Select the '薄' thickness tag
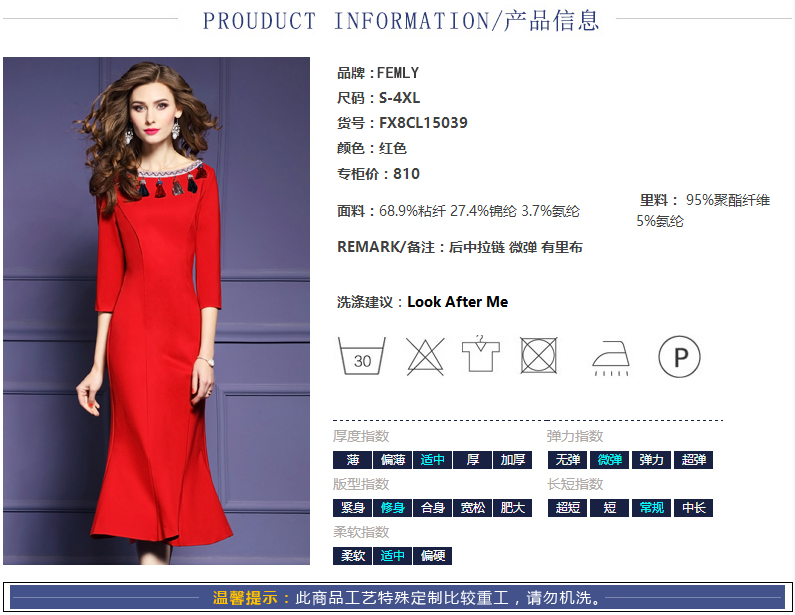795x615 pixels. (352, 460)
